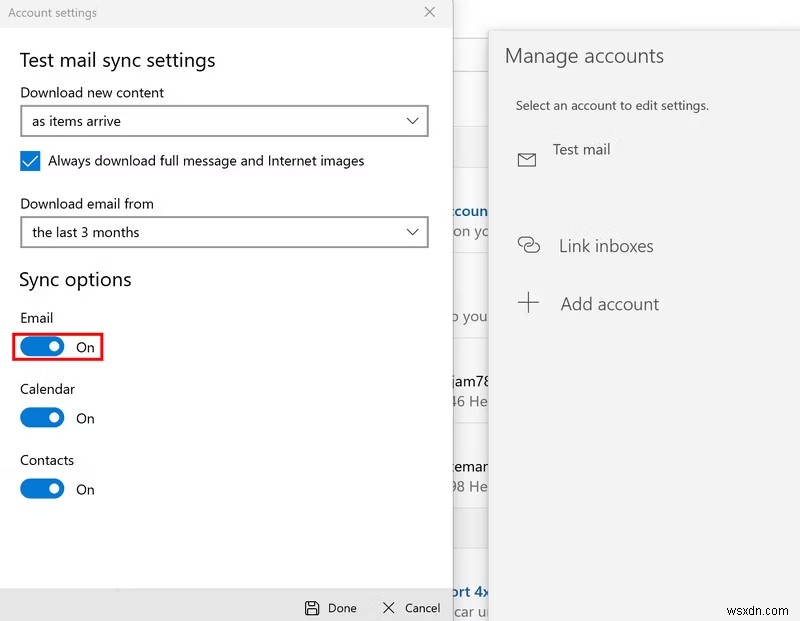Click Add account in Manage accounts panel

tap(609, 304)
